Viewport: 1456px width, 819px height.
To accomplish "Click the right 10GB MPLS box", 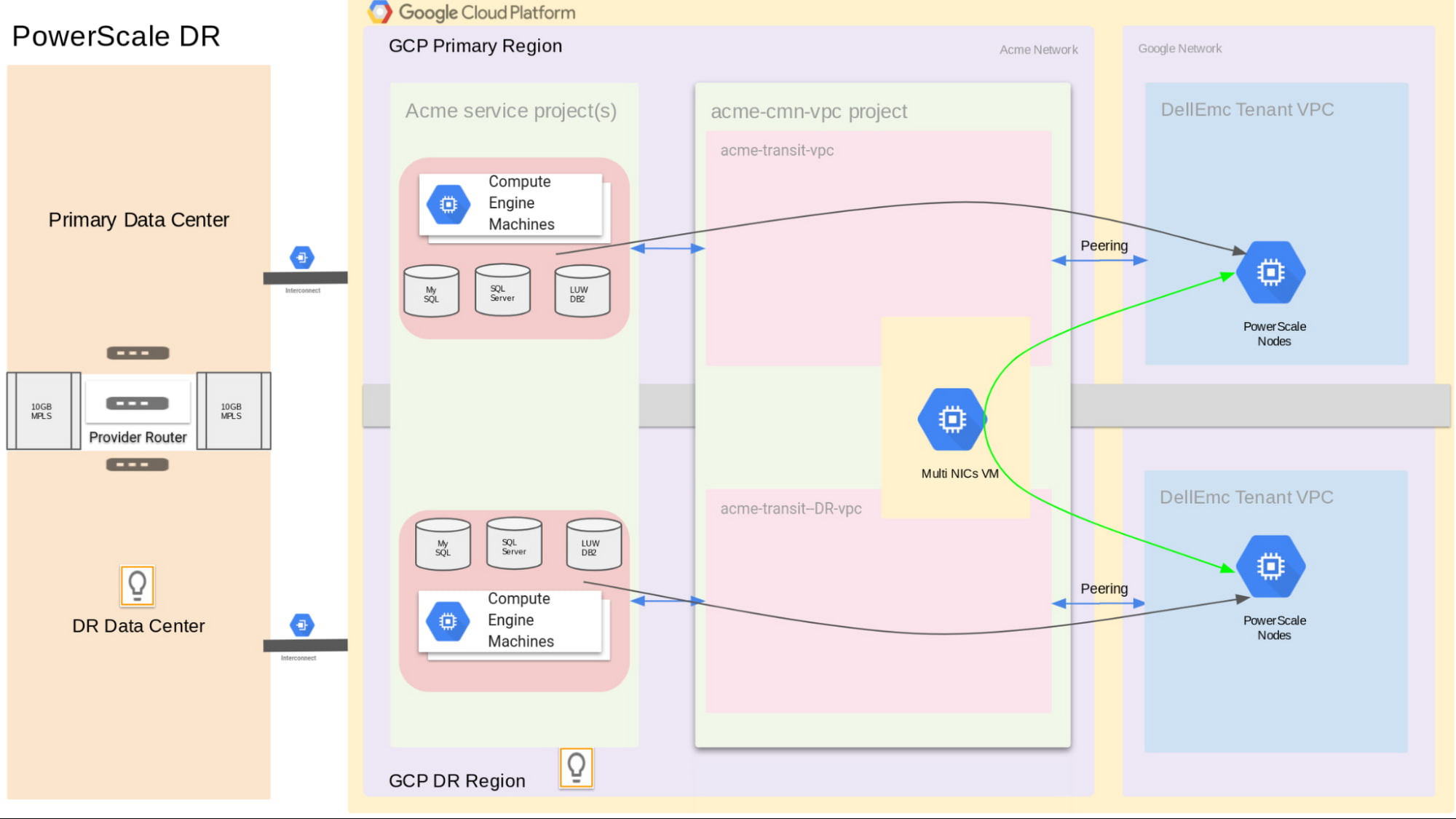I will pos(234,411).
